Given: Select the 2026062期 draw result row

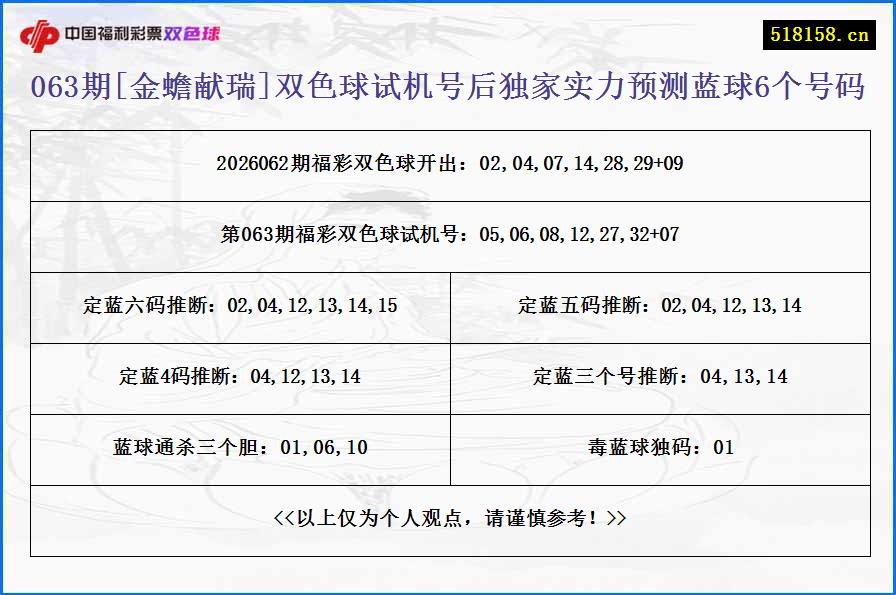Looking at the screenshot, I should point(450,166).
